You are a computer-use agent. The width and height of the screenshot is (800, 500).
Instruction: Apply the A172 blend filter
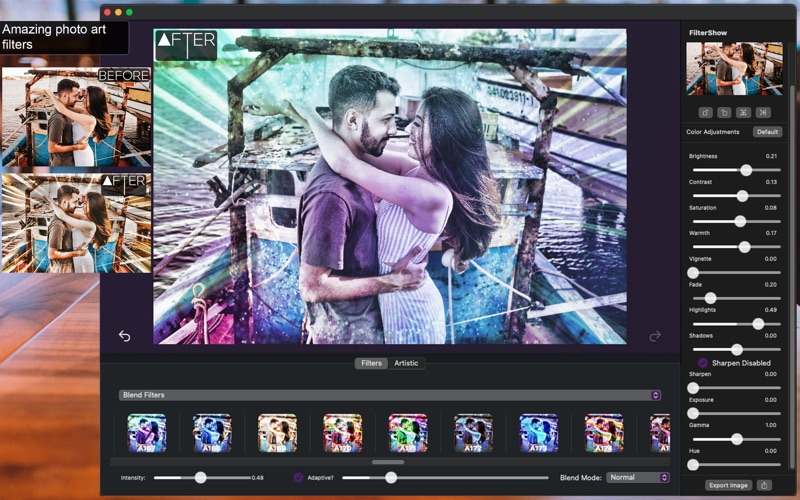point(473,433)
